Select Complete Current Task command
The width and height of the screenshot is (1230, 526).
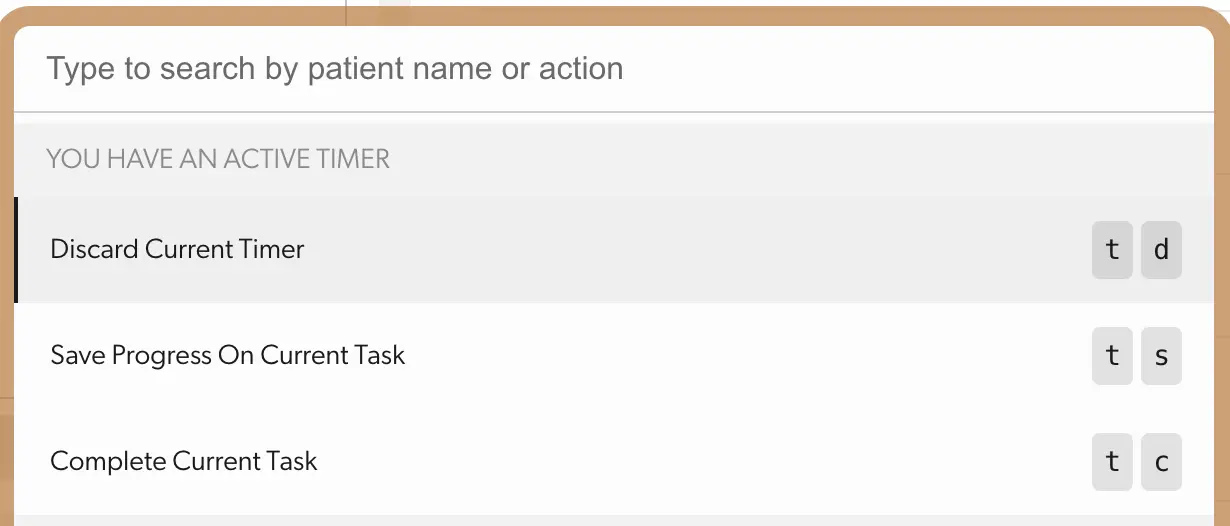(x=183, y=461)
